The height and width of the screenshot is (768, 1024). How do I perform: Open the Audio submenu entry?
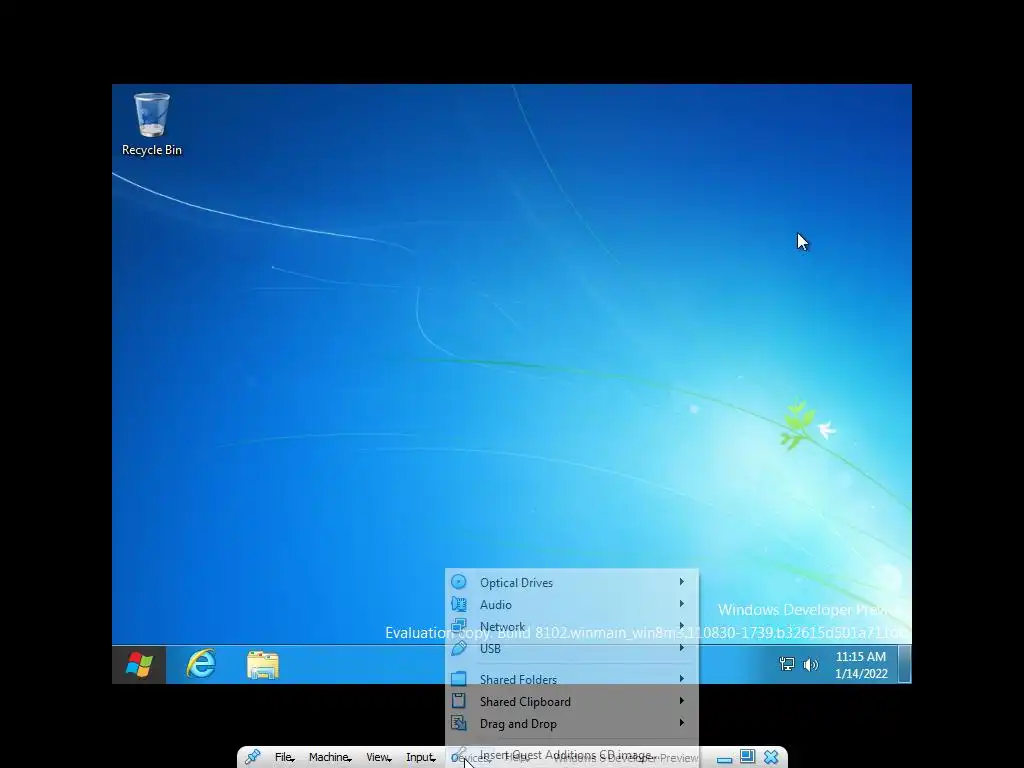click(571, 604)
